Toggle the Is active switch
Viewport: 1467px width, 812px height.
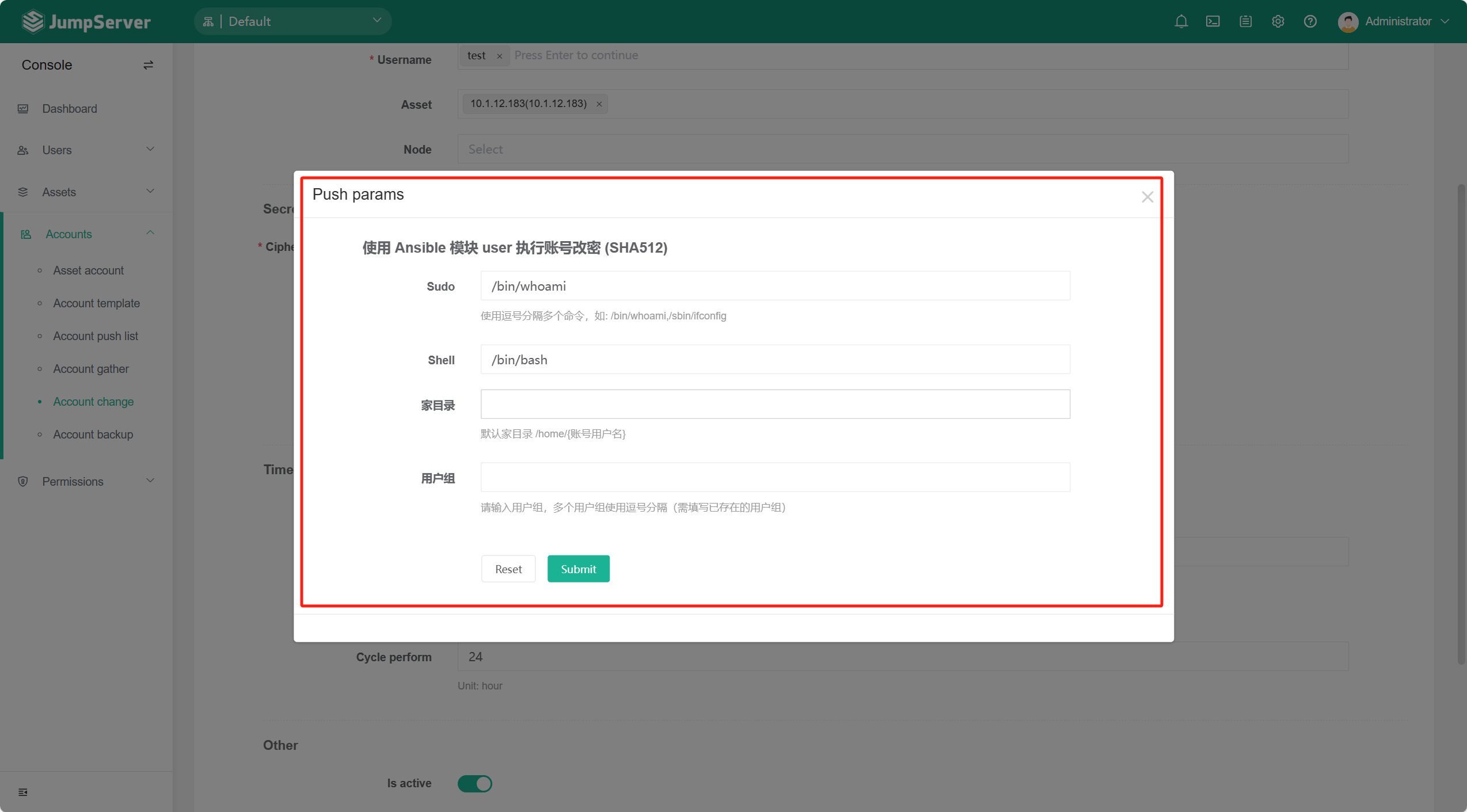(x=474, y=783)
